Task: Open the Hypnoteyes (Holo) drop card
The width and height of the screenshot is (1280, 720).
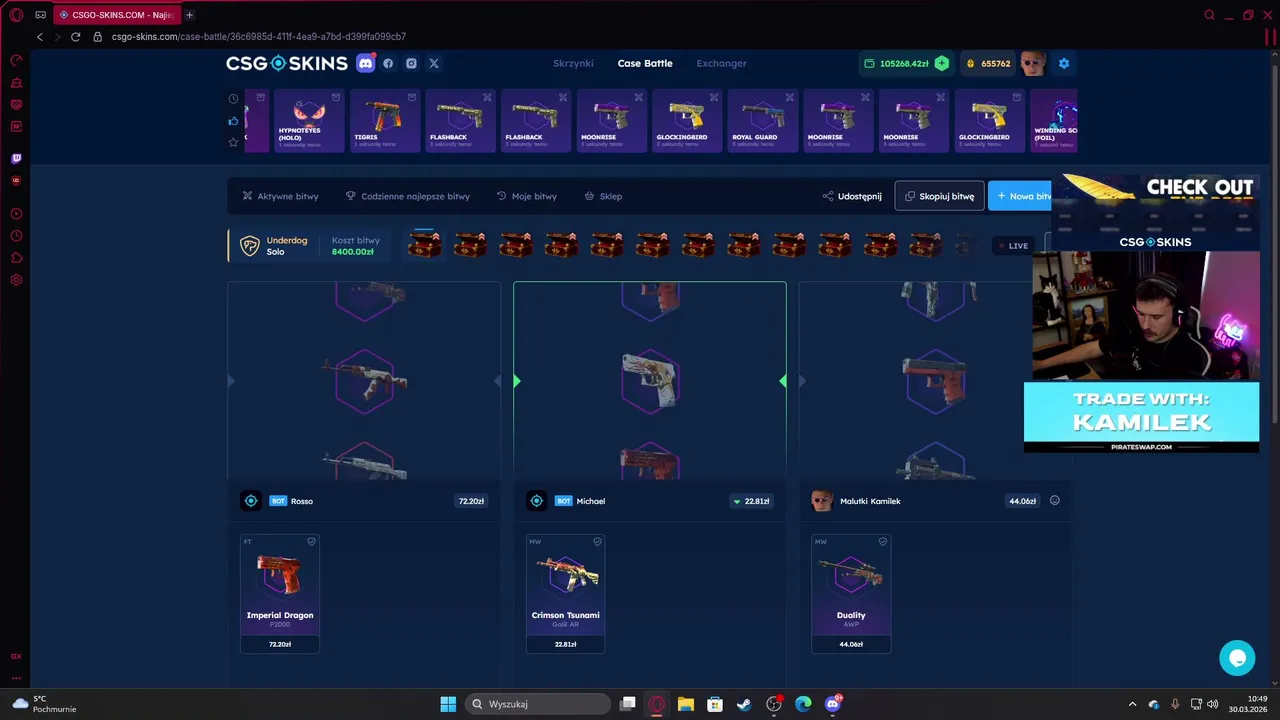Action: (309, 121)
